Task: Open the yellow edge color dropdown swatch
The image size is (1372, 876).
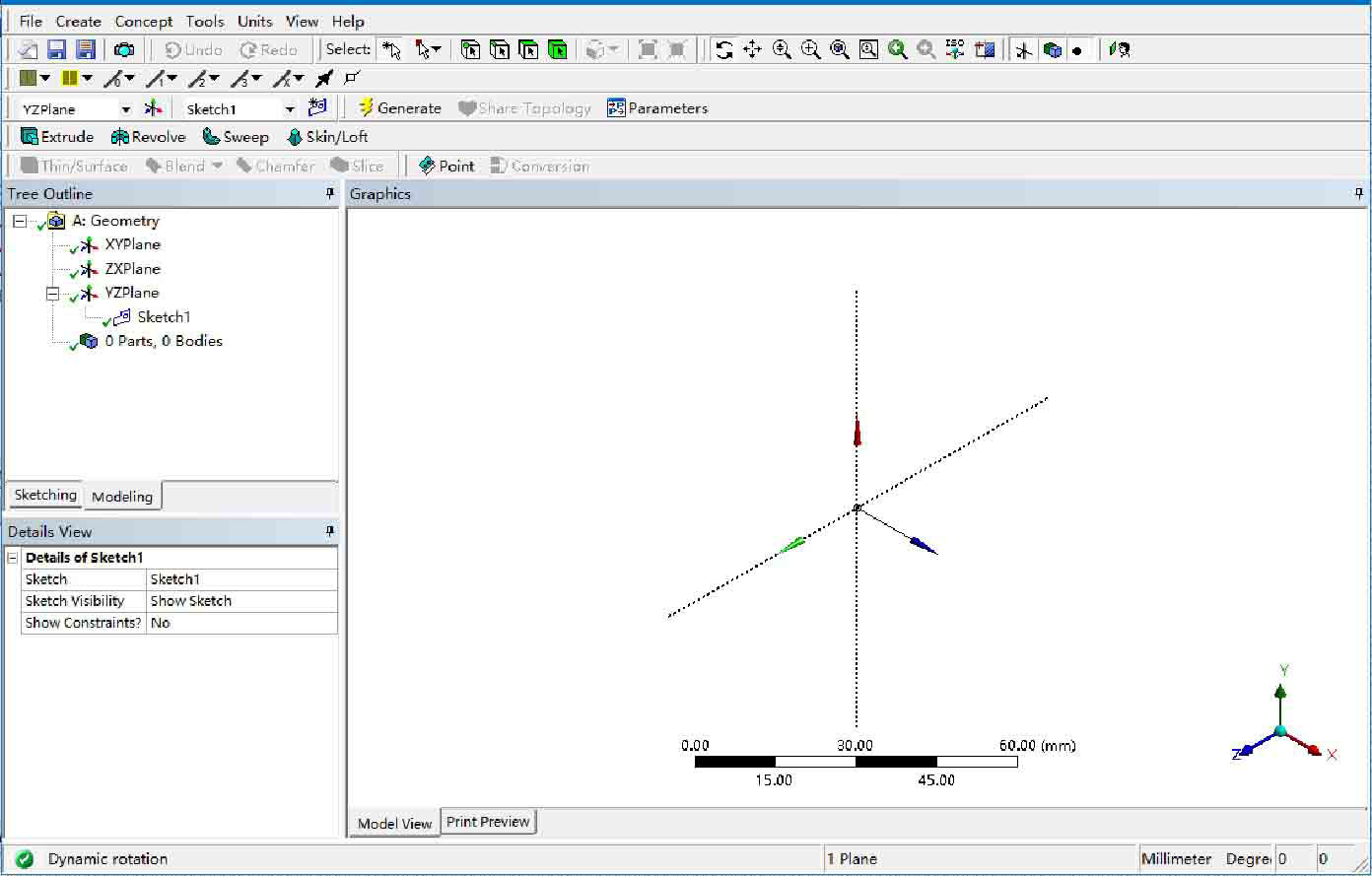Action: pyautogui.click(x=76, y=78)
